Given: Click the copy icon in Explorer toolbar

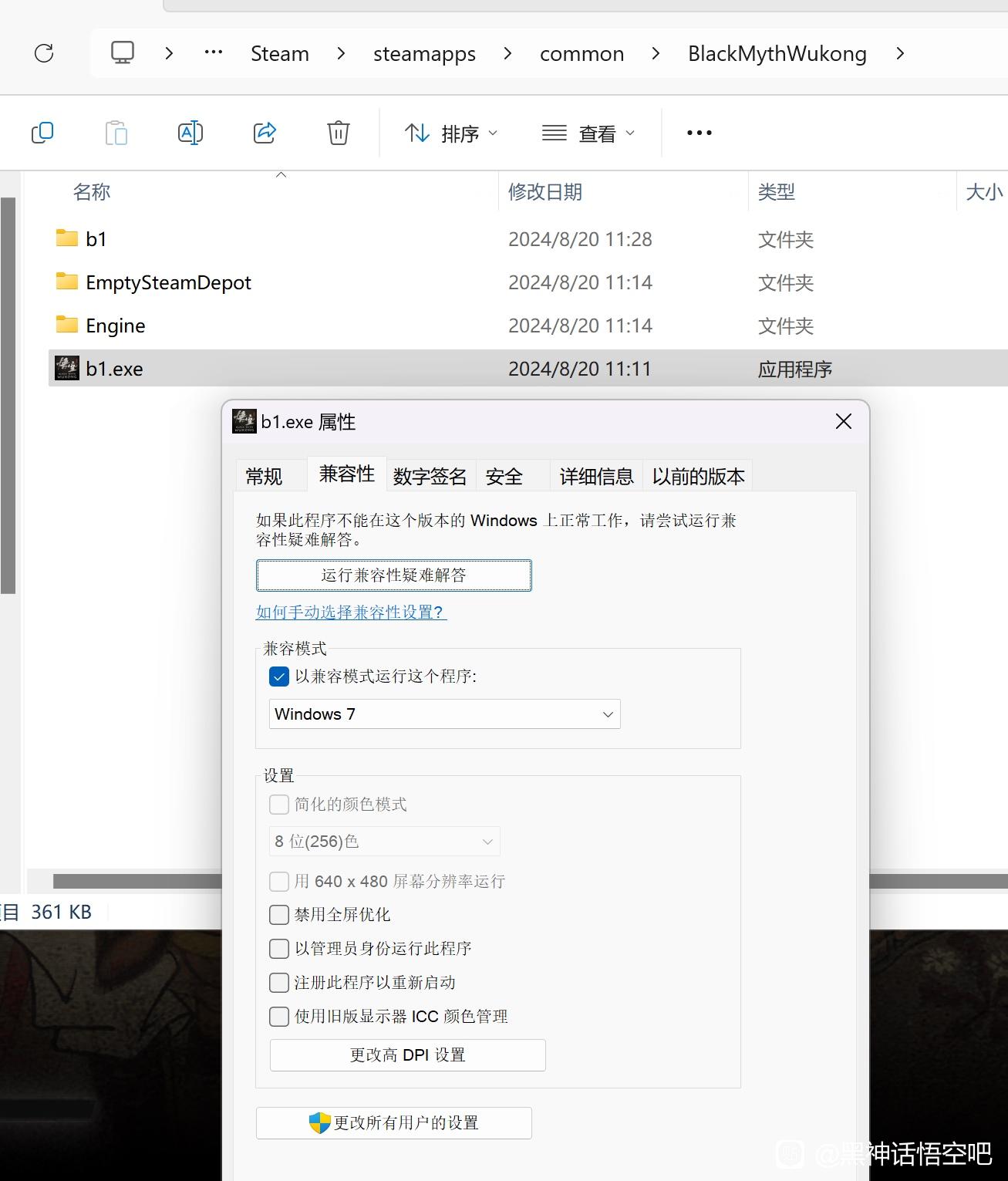Looking at the screenshot, I should 42,133.
